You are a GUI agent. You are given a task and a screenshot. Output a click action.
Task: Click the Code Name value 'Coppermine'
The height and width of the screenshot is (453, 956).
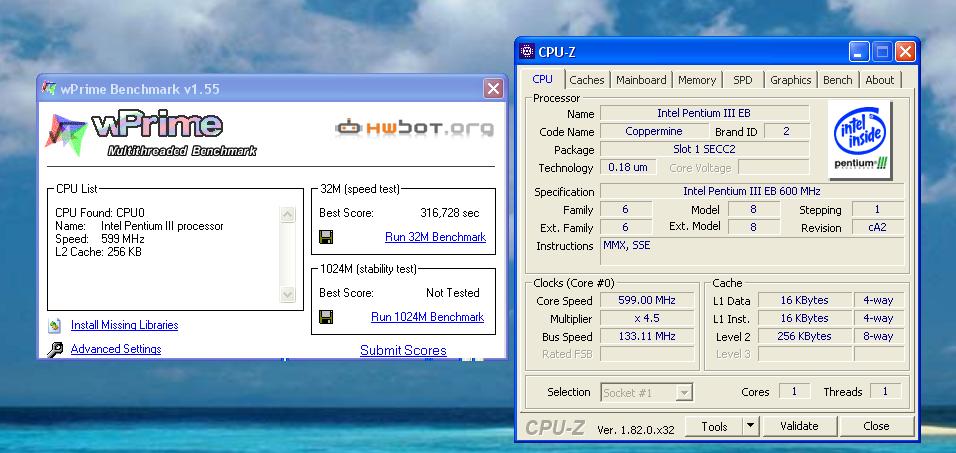(654, 132)
